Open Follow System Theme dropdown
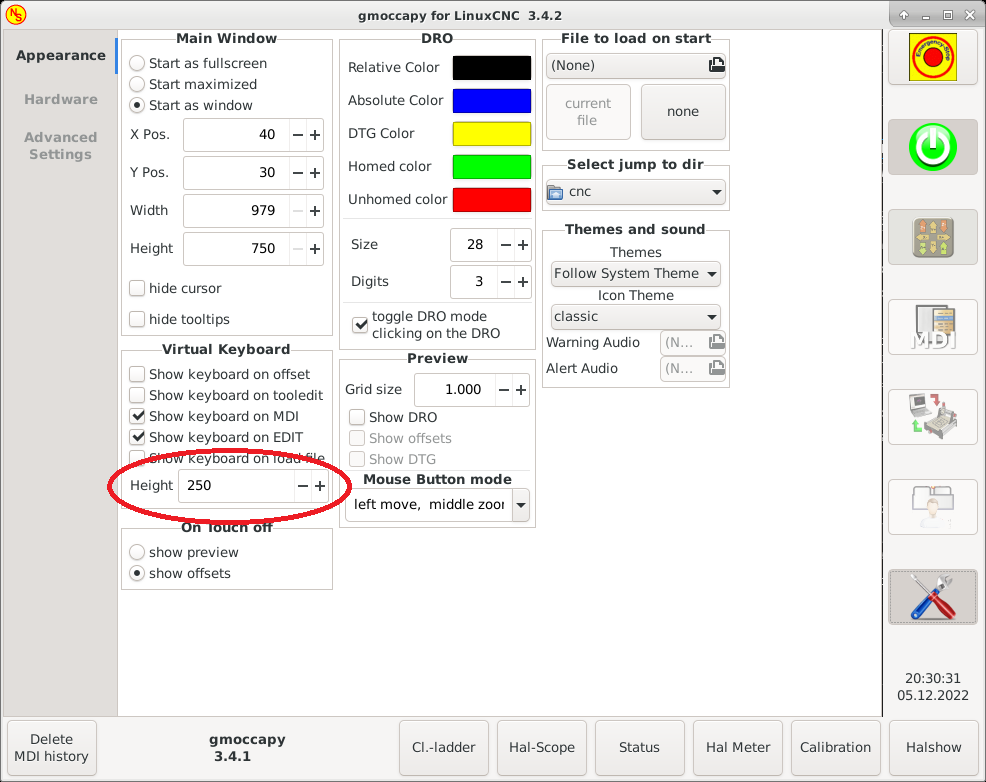 pyautogui.click(x=636, y=273)
